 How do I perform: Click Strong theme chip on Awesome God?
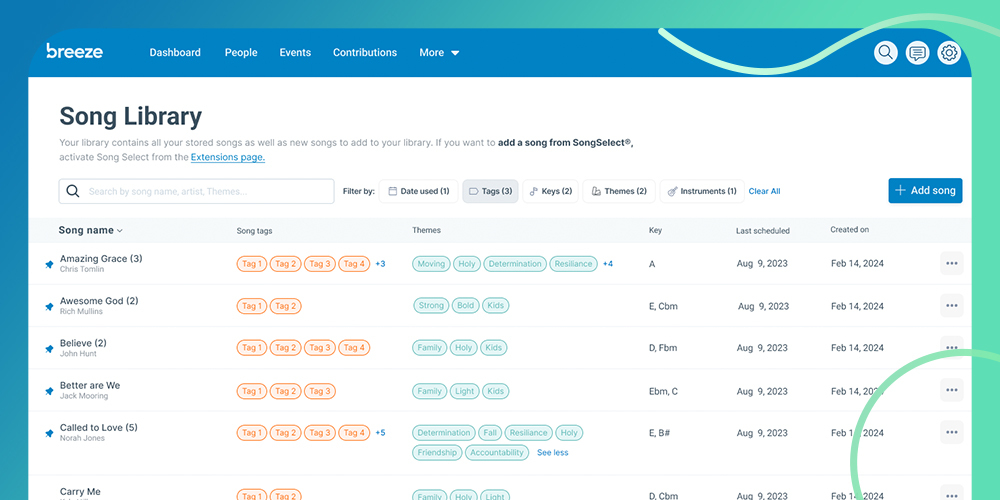click(430, 305)
